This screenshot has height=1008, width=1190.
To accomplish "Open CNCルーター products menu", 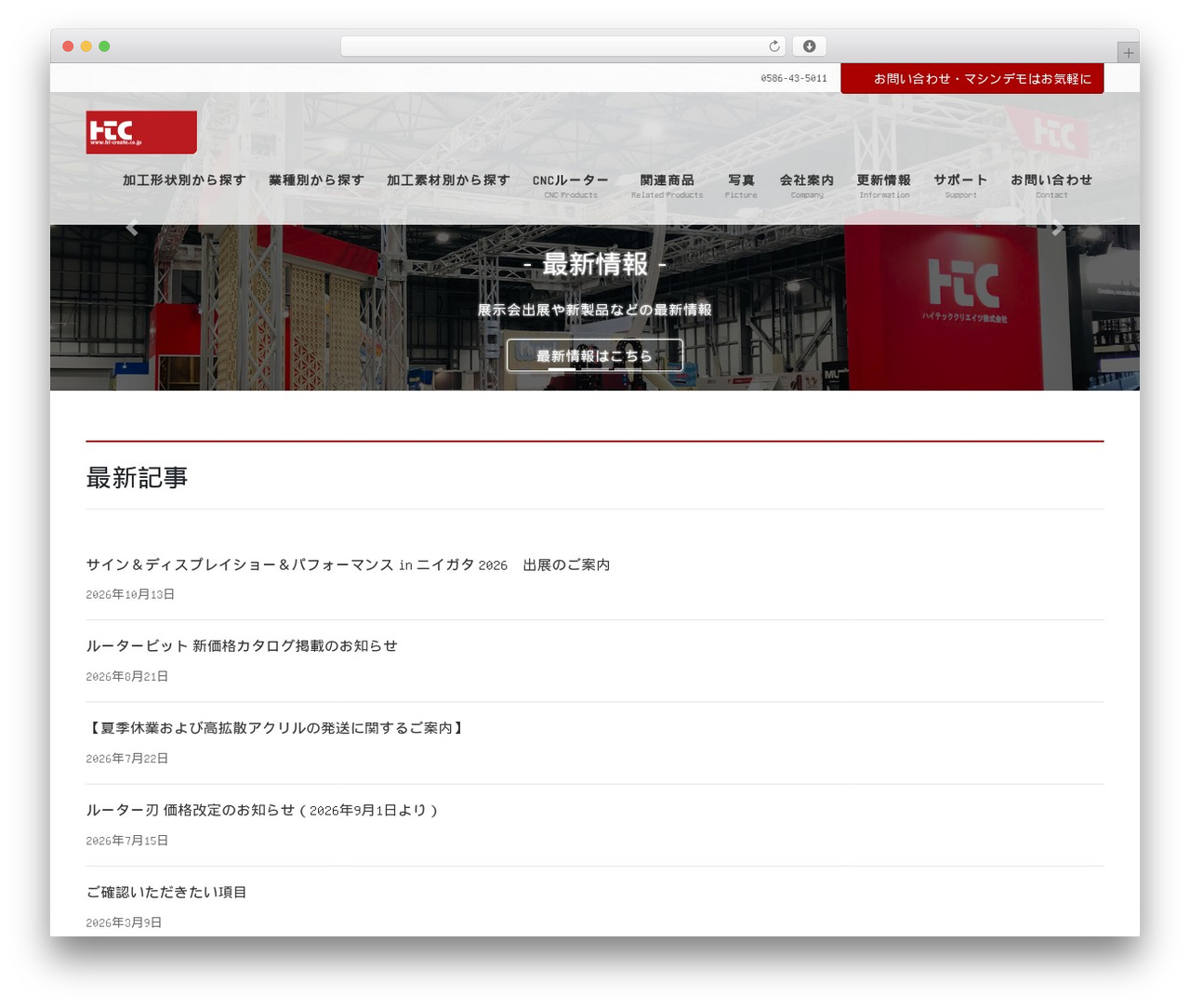I will 571,185.
